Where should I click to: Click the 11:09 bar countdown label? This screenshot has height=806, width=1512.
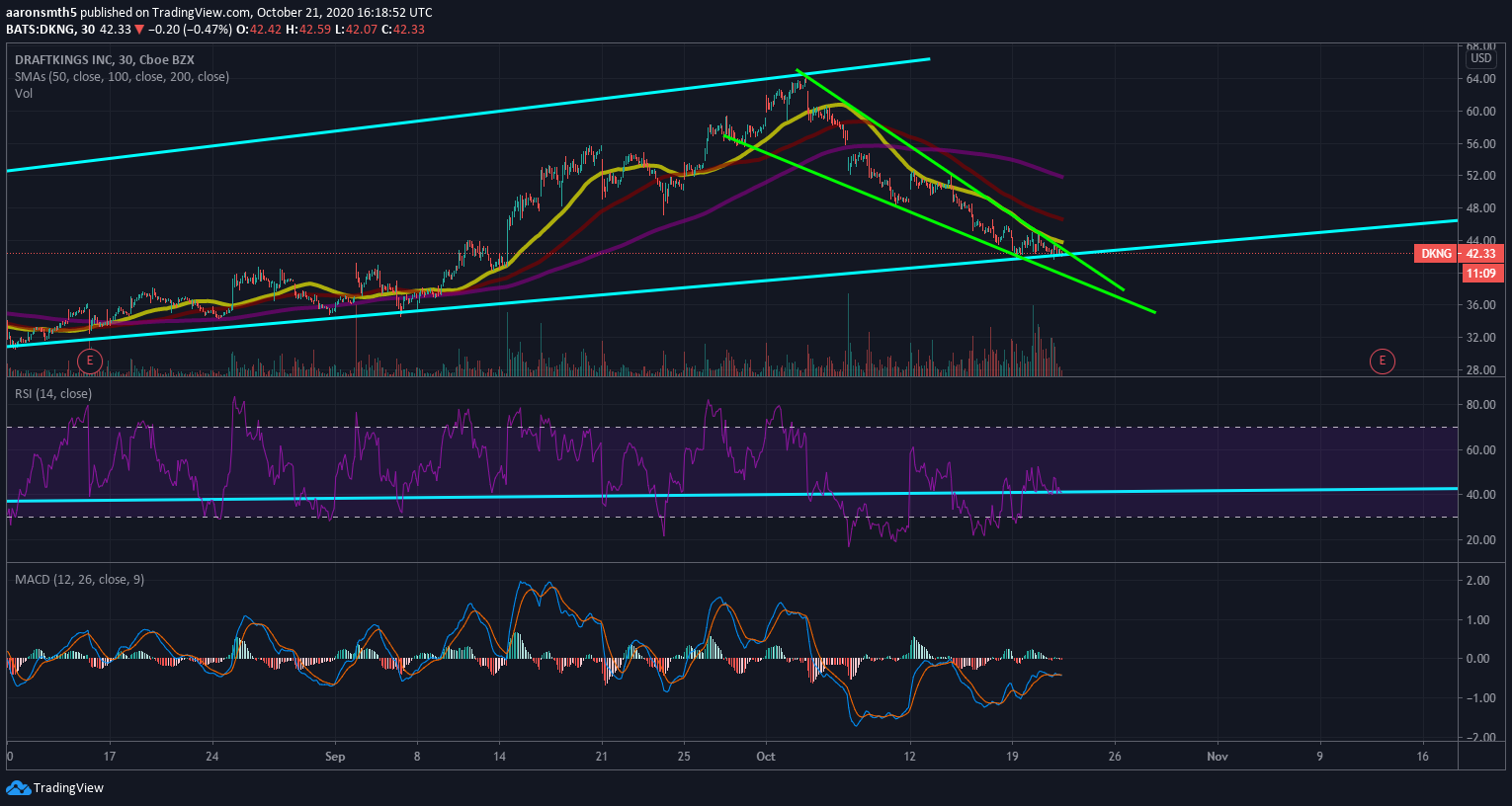pyautogui.click(x=1480, y=273)
